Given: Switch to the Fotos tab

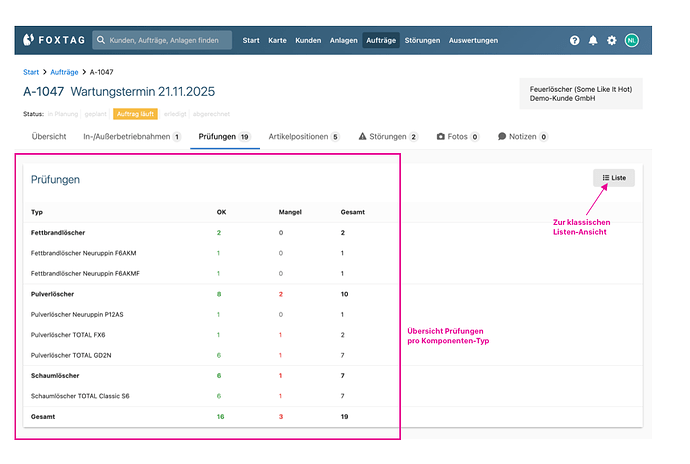Looking at the screenshot, I should [458, 136].
